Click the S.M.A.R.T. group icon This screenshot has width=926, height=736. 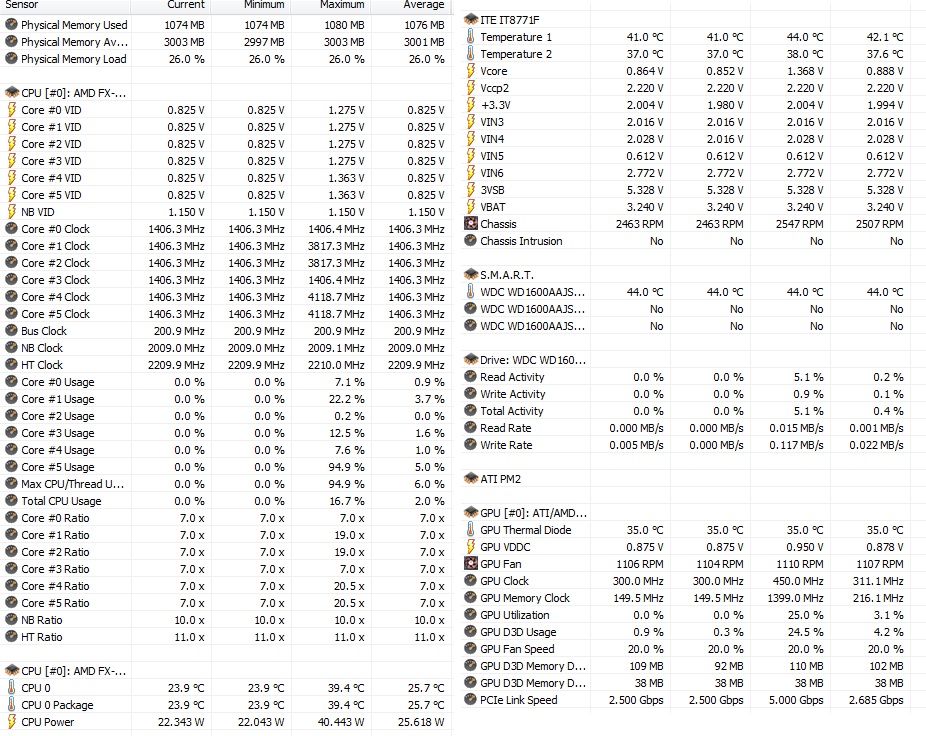click(471, 275)
